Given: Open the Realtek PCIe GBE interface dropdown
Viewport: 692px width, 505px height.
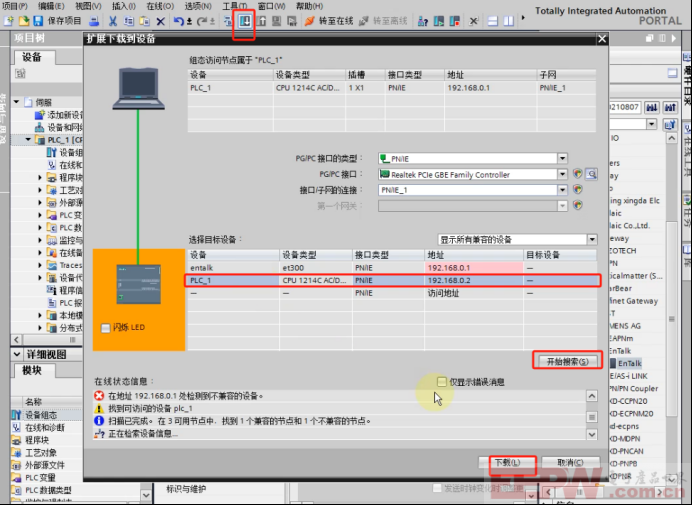Looking at the screenshot, I should 562,174.
